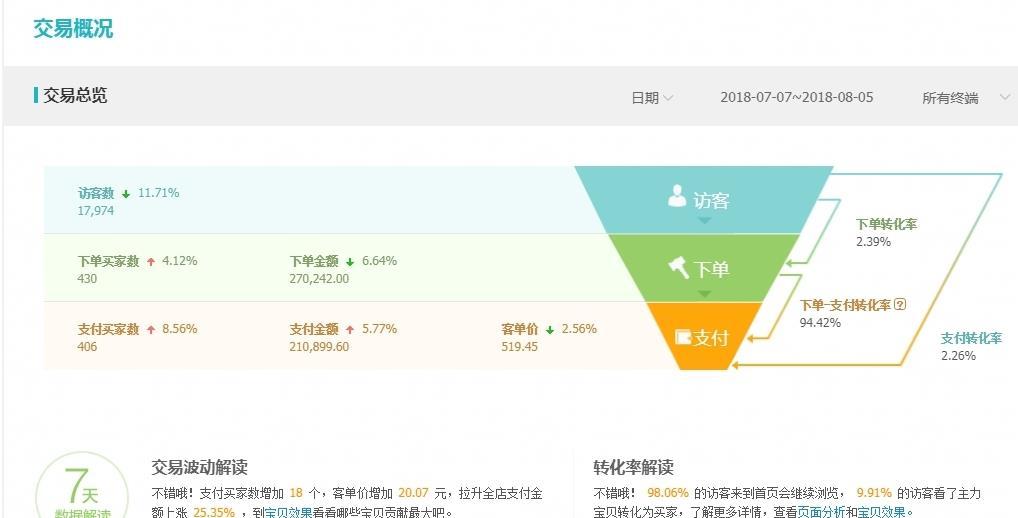This screenshot has width=1018, height=518.
Task: Click the 下单-支付转化率 value 94.42%
Action: click(820, 323)
